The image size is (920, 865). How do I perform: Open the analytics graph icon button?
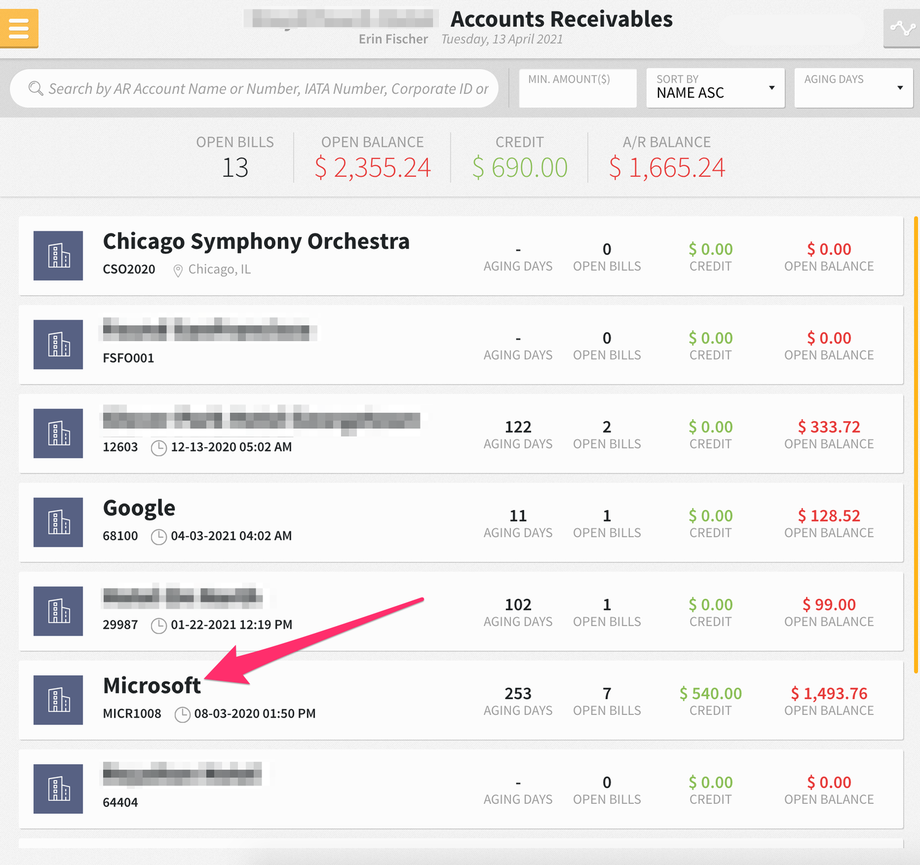(x=902, y=28)
